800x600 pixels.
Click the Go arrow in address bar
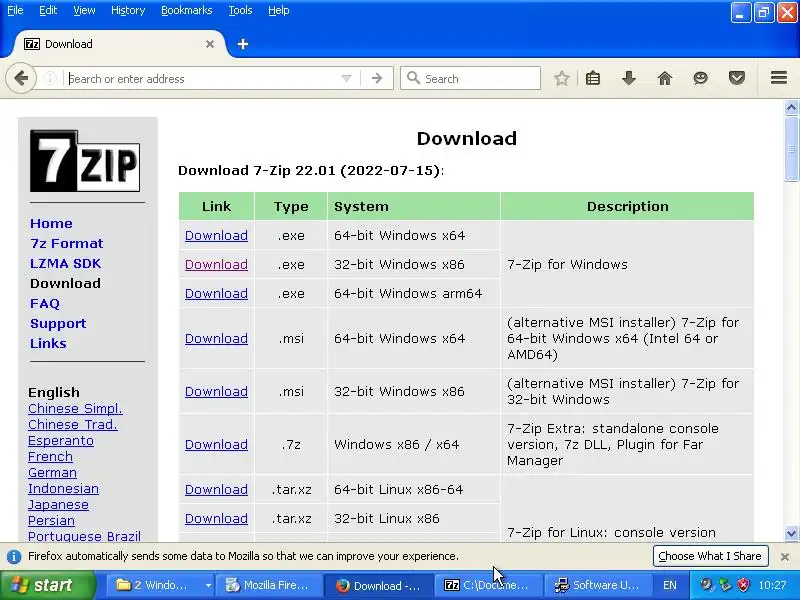(x=377, y=79)
